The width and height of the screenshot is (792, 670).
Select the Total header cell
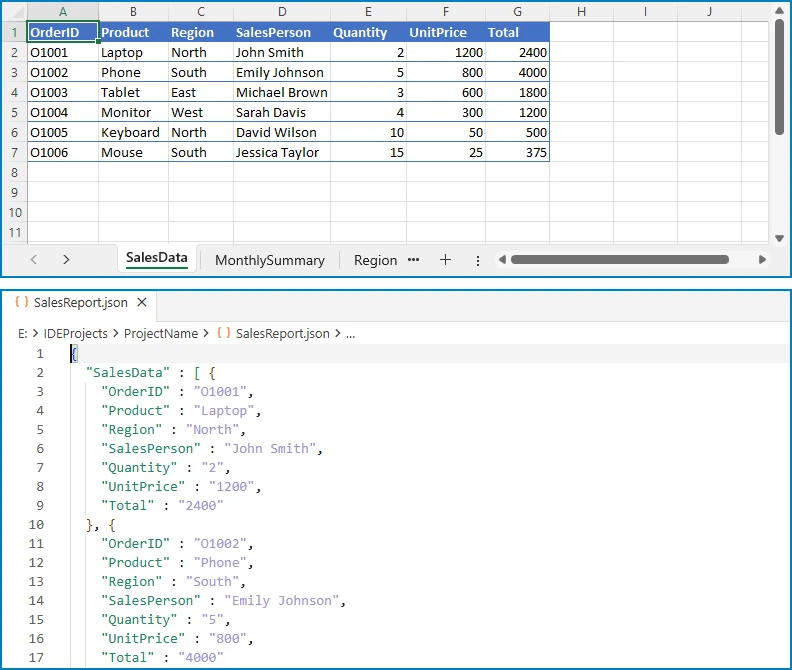pyautogui.click(x=517, y=32)
